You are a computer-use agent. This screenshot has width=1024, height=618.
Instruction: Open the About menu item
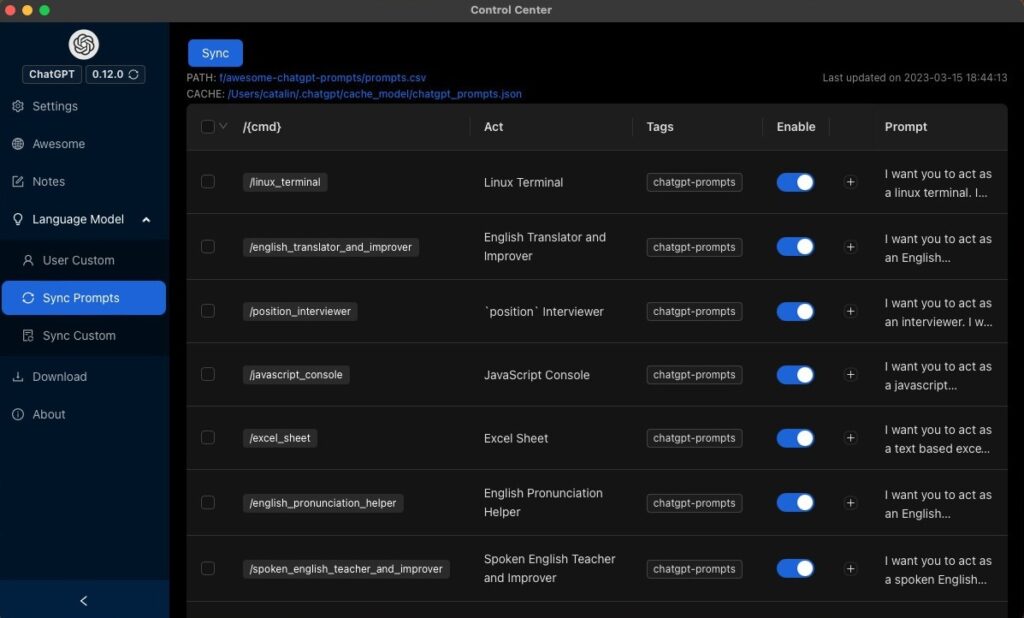click(x=84, y=414)
